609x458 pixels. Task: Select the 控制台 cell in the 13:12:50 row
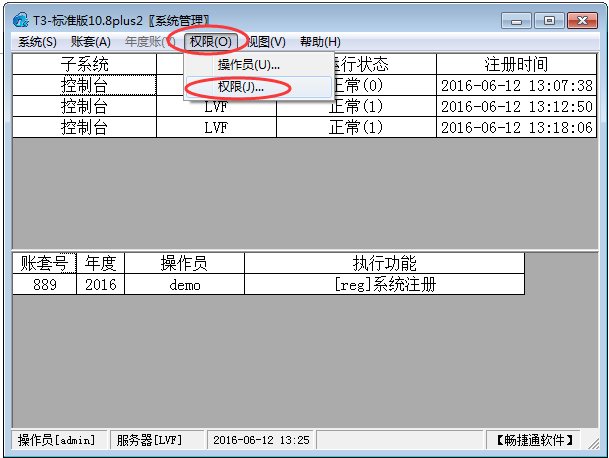pyautogui.click(x=84, y=106)
